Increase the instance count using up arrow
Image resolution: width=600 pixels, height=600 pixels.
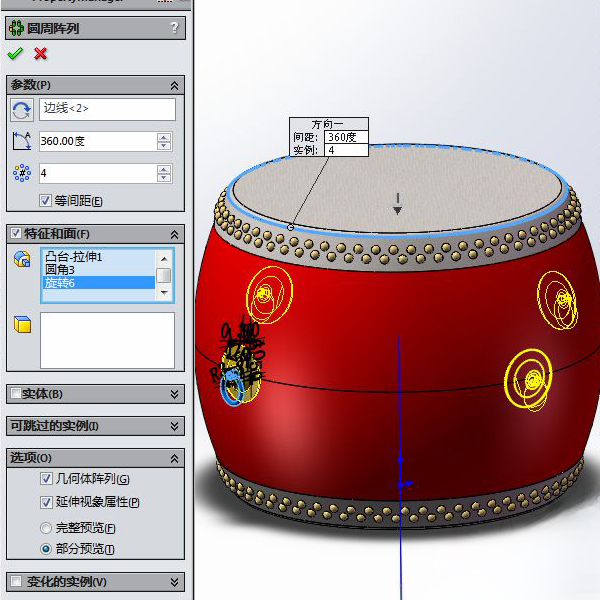click(x=164, y=169)
